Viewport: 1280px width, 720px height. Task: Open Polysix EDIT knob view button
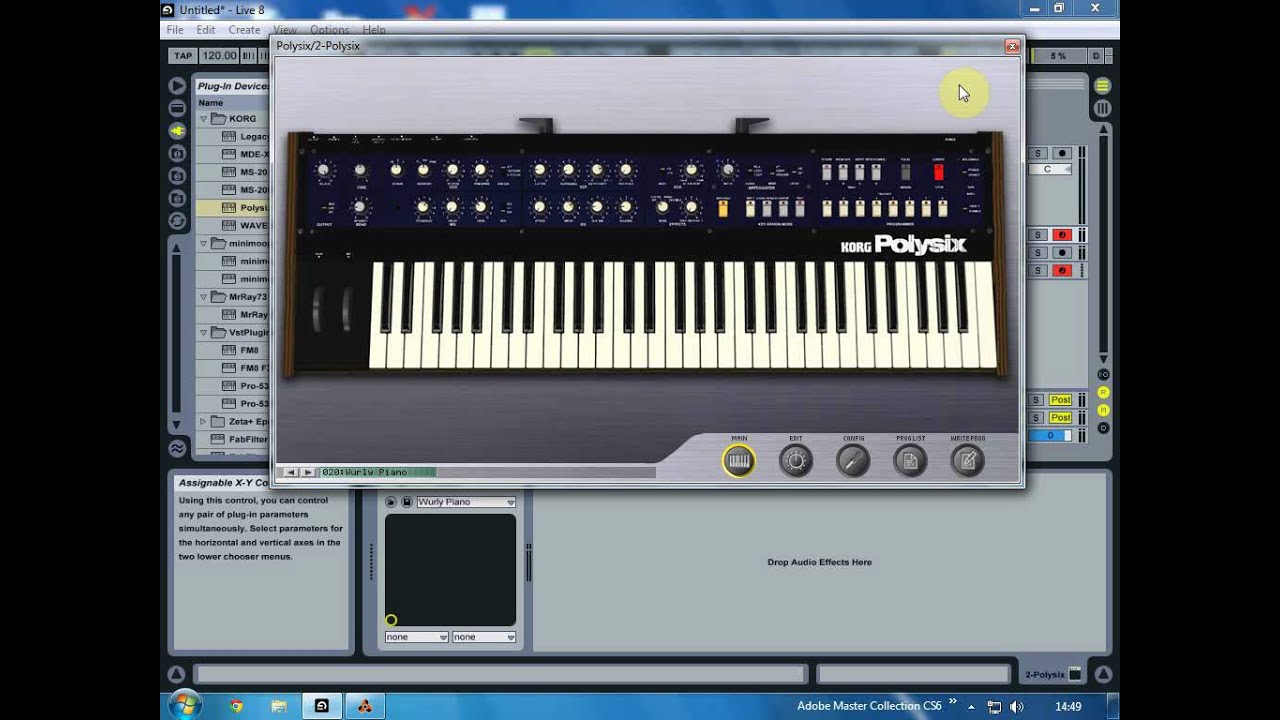796,460
